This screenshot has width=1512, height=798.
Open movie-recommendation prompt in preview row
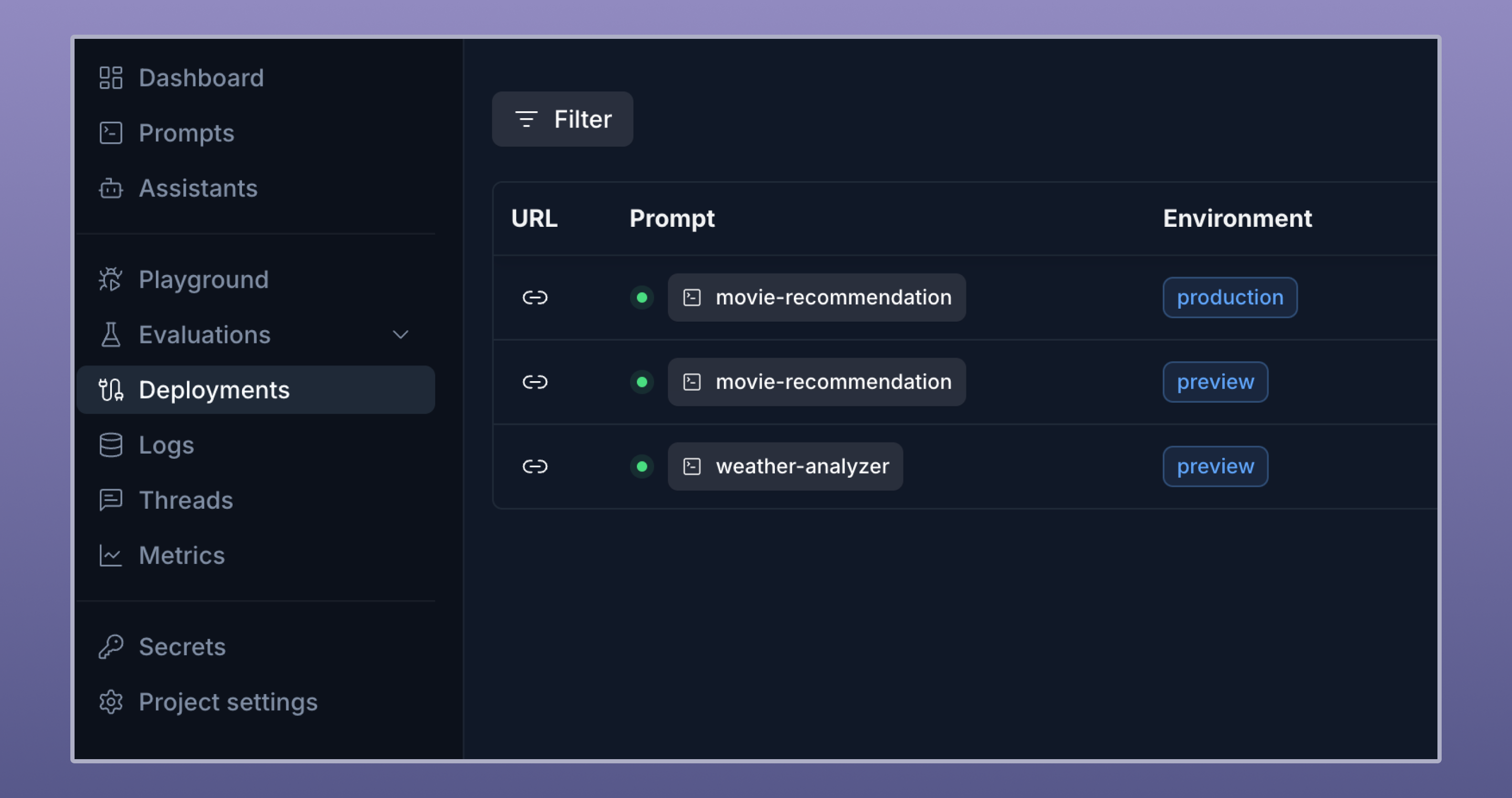click(816, 382)
